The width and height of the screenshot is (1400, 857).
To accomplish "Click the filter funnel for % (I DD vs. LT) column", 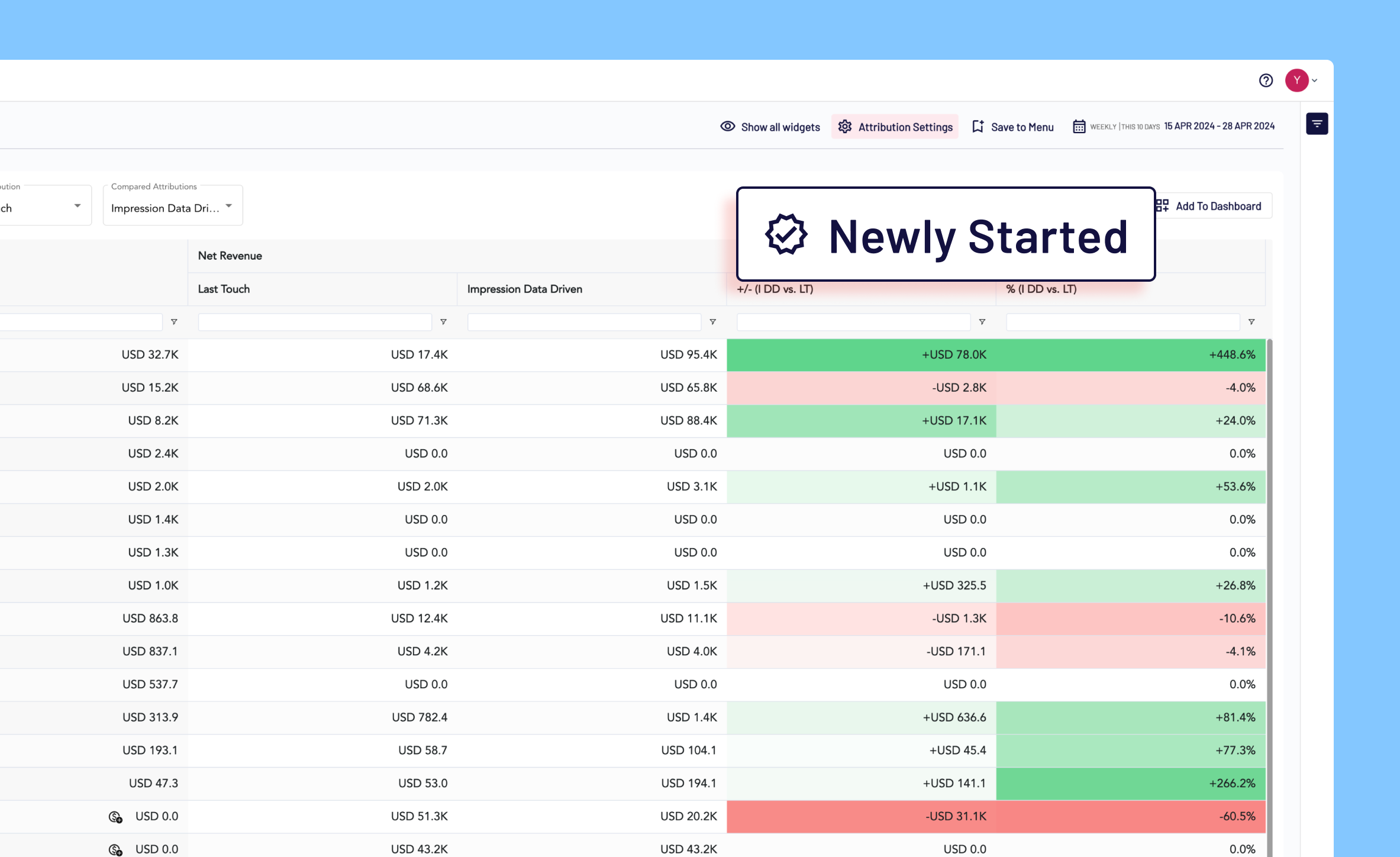I will pyautogui.click(x=1251, y=322).
